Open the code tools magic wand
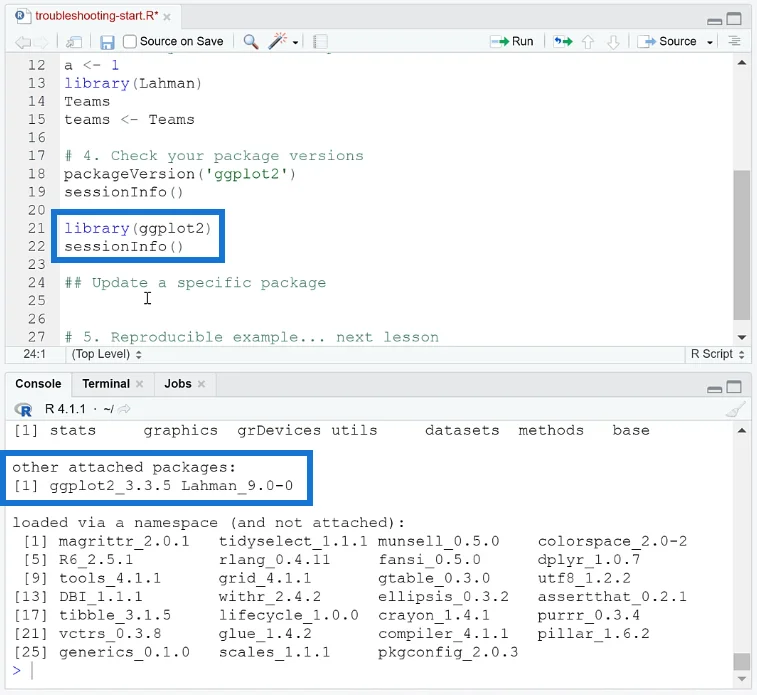 point(278,41)
